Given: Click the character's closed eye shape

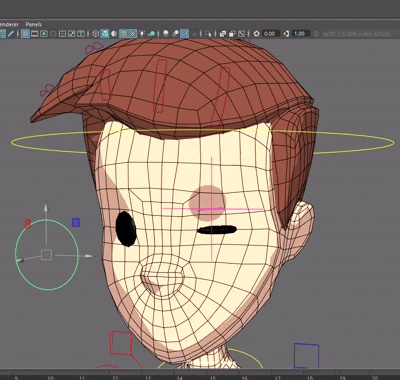Looking at the screenshot, I should (x=217, y=230).
